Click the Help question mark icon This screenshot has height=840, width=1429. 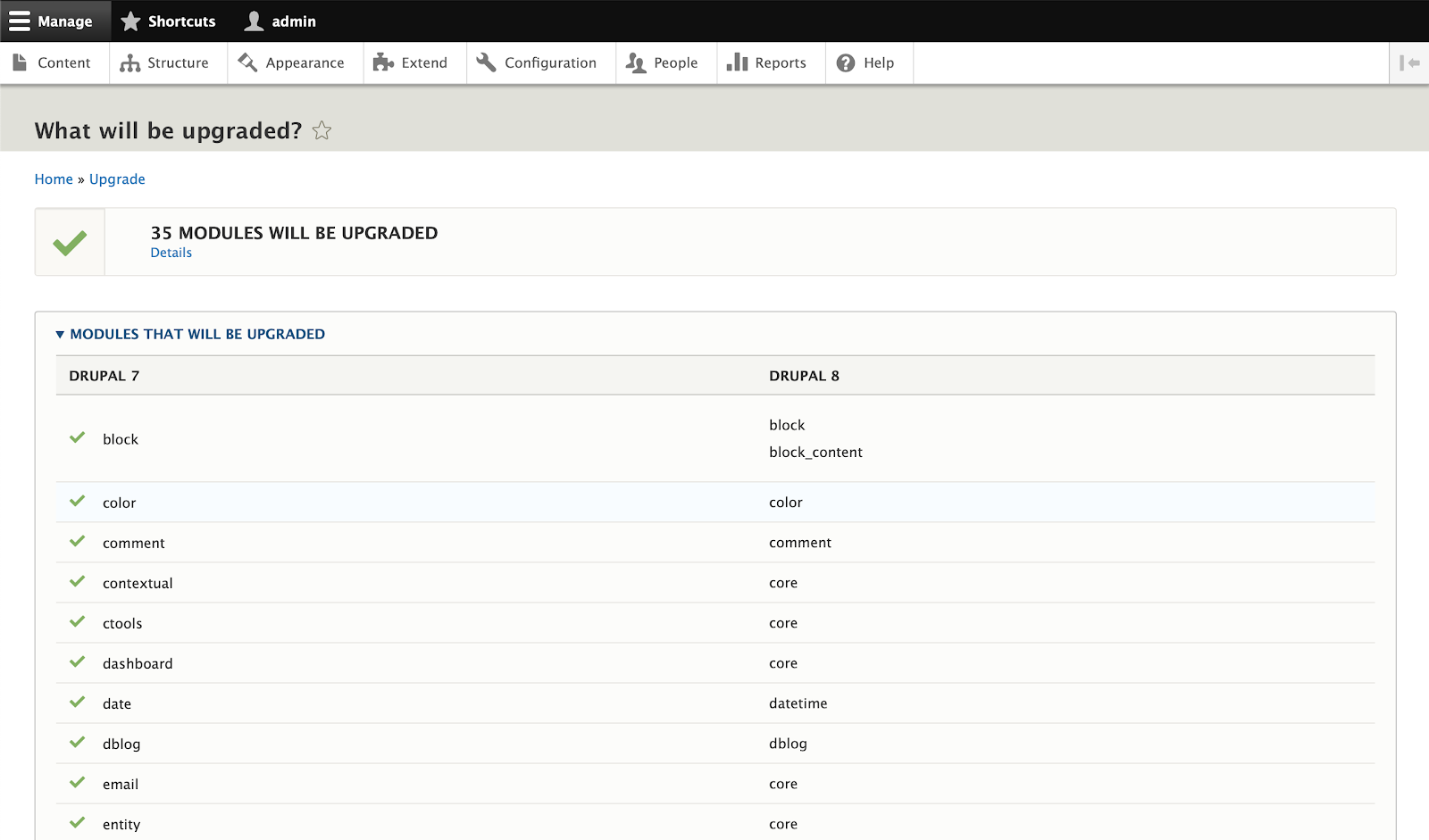click(846, 63)
